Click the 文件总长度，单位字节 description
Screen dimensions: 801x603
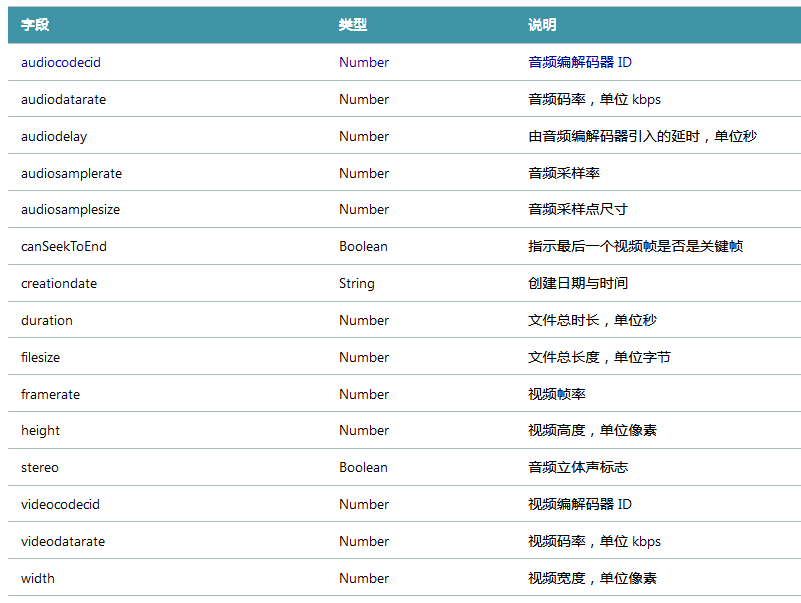(599, 357)
